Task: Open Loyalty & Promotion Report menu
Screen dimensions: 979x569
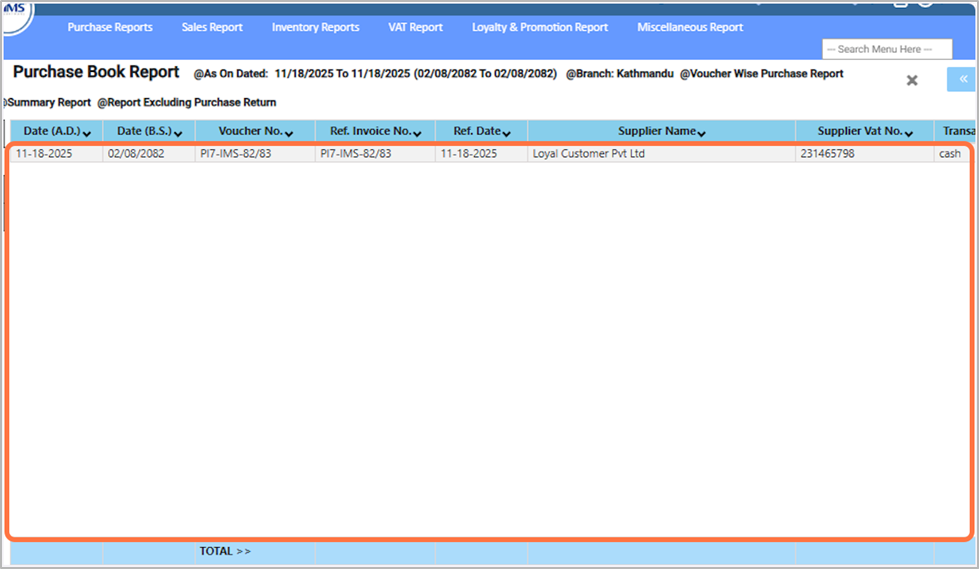Action: [x=540, y=27]
